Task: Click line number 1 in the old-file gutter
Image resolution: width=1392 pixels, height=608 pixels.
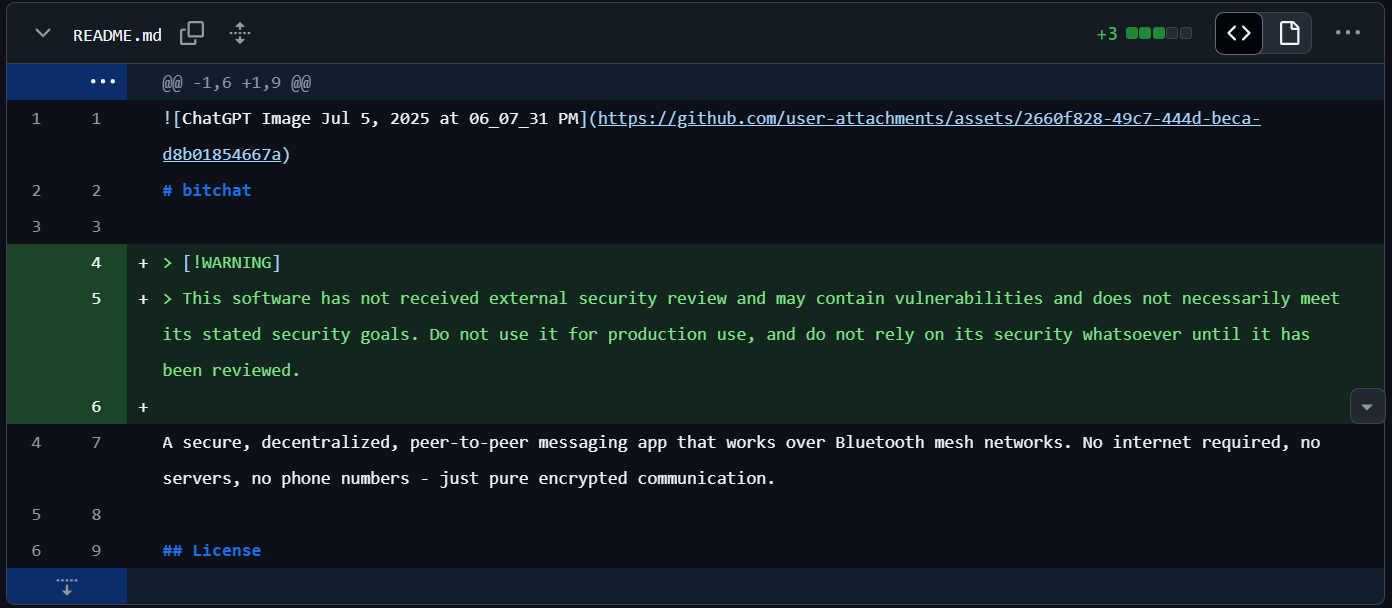Action: pyautogui.click(x=36, y=118)
